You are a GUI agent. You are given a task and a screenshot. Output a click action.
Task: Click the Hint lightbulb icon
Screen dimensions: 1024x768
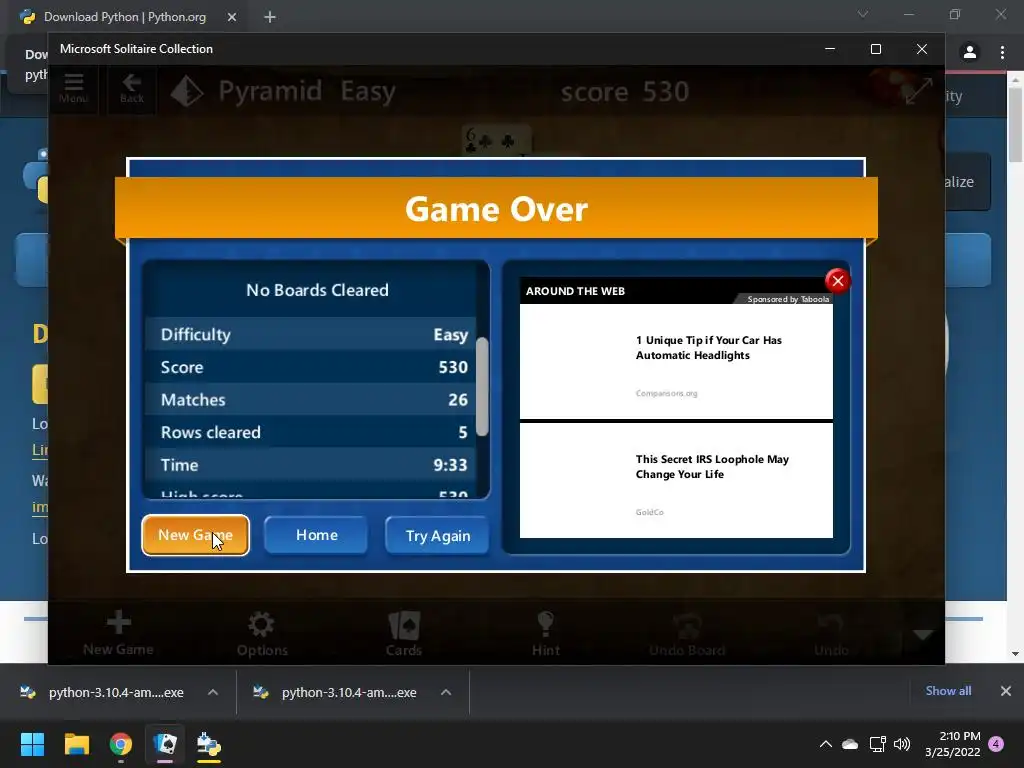(545, 633)
